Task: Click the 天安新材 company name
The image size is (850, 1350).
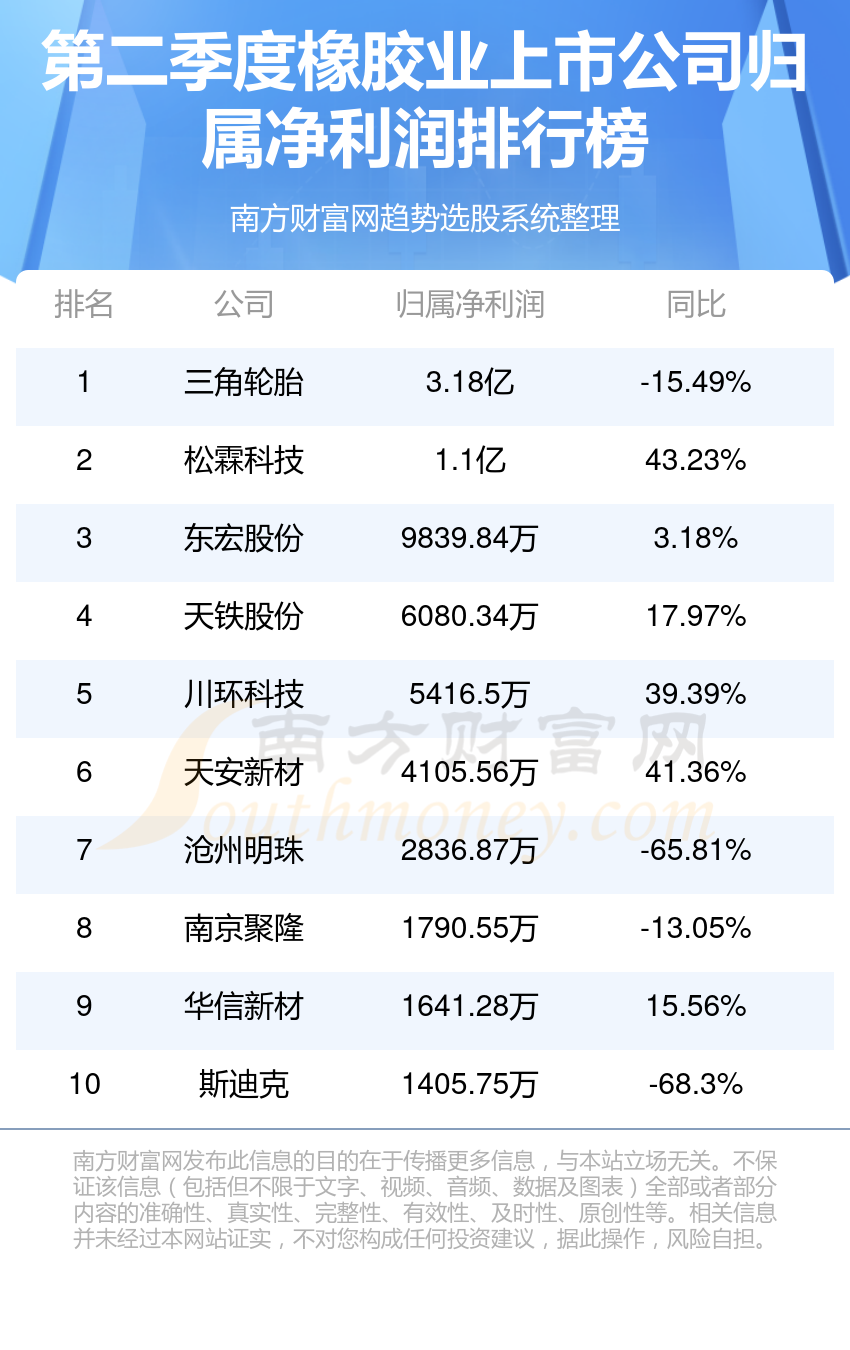Action: point(243,772)
